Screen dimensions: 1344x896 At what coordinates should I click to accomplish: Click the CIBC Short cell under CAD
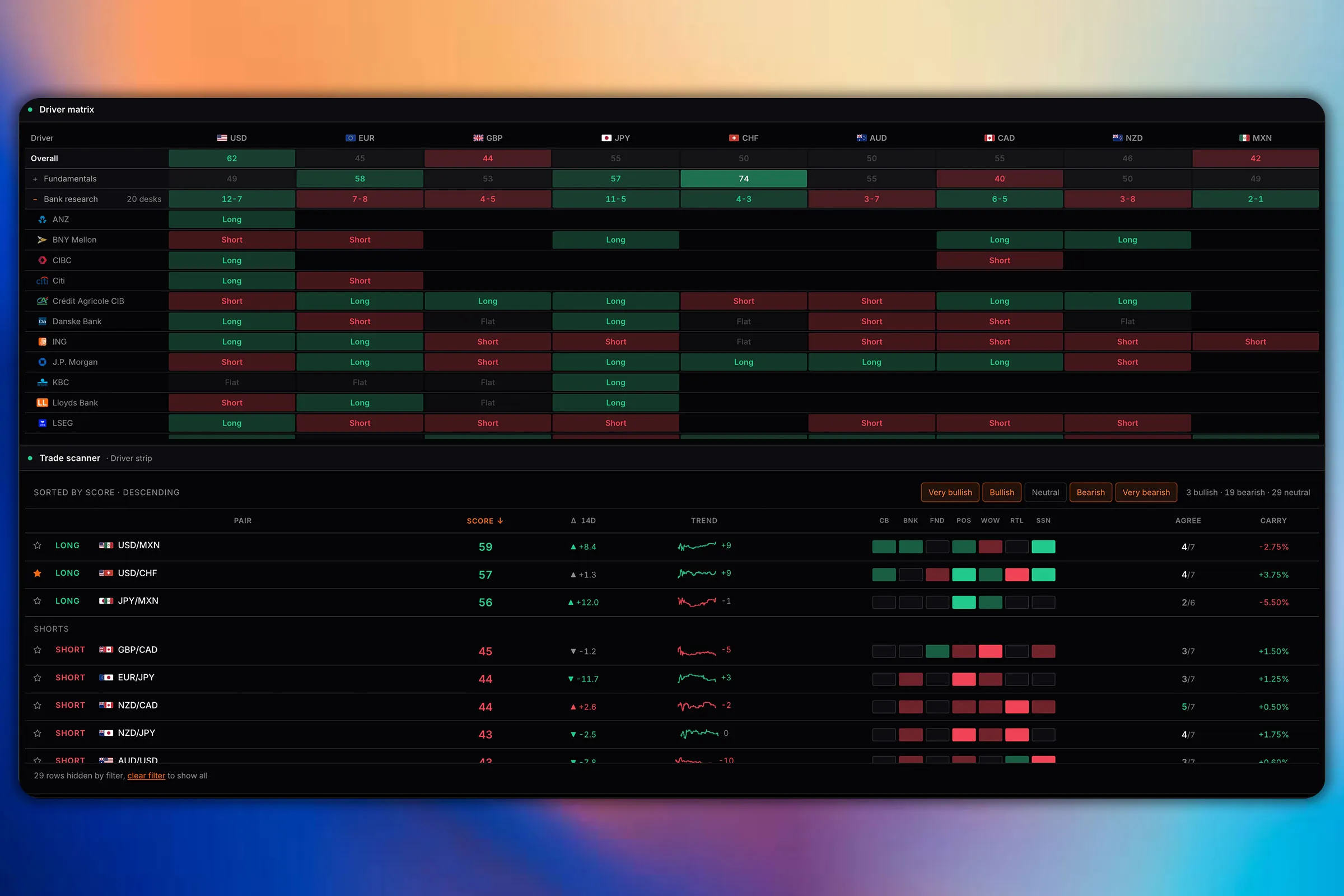[x=1000, y=260]
